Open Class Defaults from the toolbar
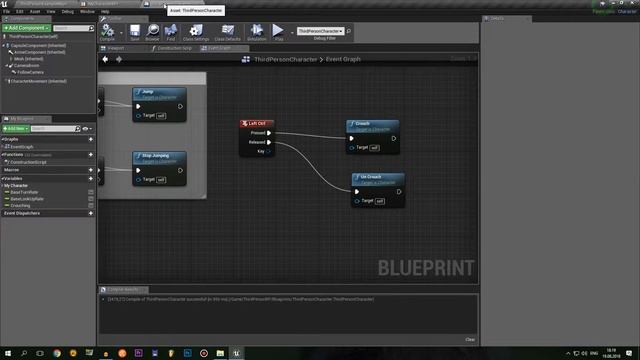 pyautogui.click(x=228, y=31)
